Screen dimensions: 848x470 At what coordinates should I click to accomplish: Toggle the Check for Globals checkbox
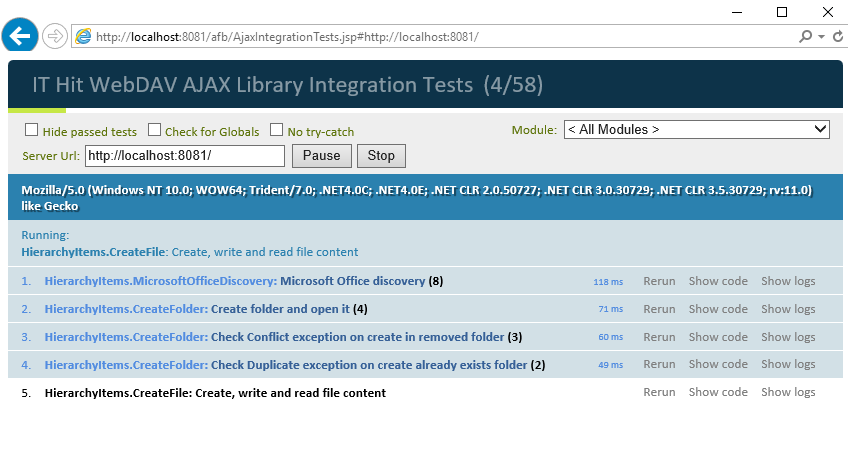click(154, 130)
